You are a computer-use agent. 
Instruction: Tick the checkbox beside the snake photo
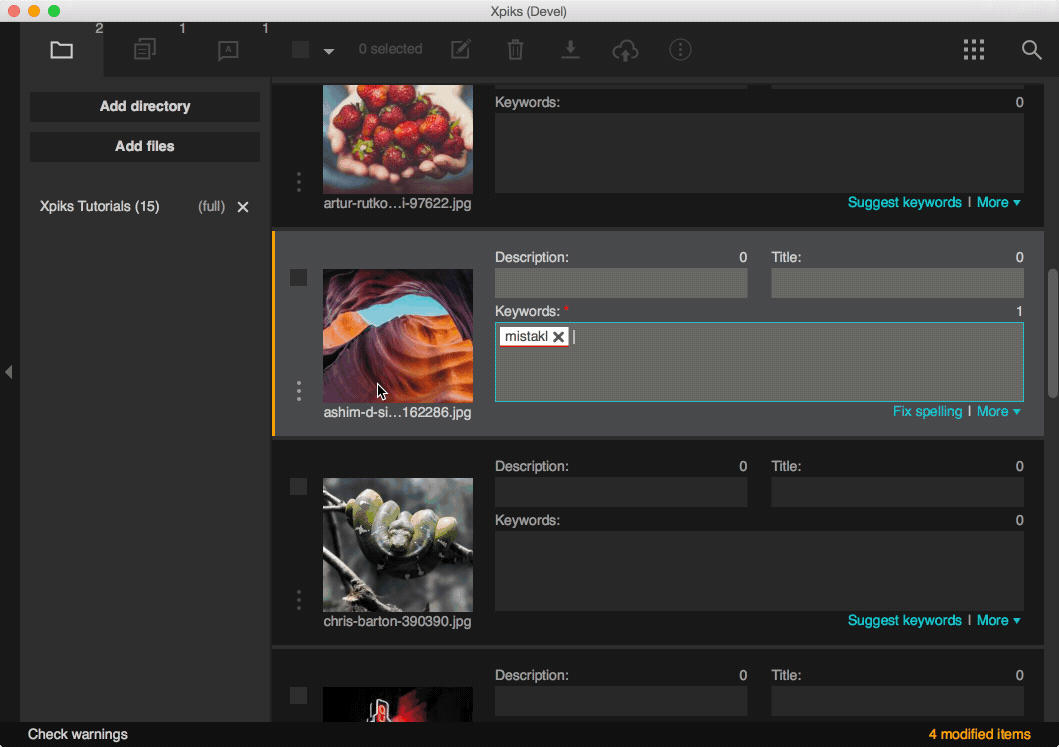[x=298, y=487]
